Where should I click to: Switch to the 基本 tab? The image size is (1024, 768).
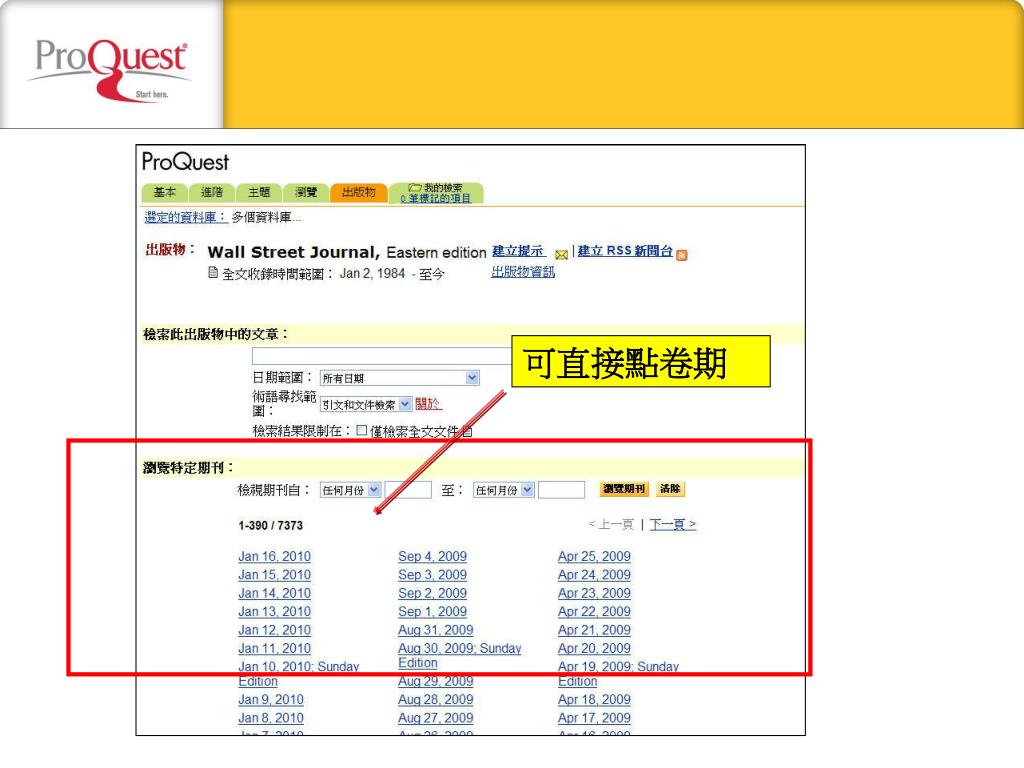(165, 192)
